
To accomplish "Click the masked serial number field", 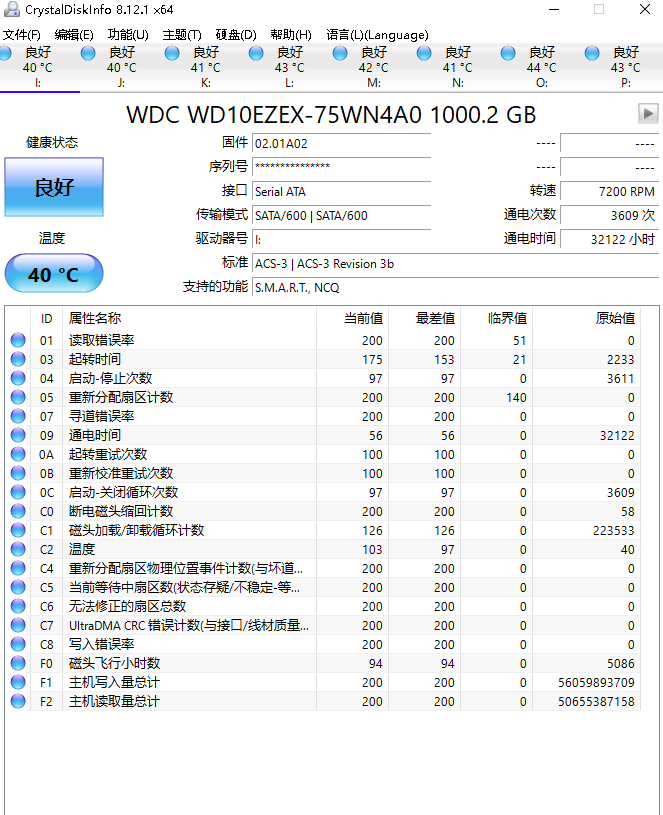I will (341, 167).
